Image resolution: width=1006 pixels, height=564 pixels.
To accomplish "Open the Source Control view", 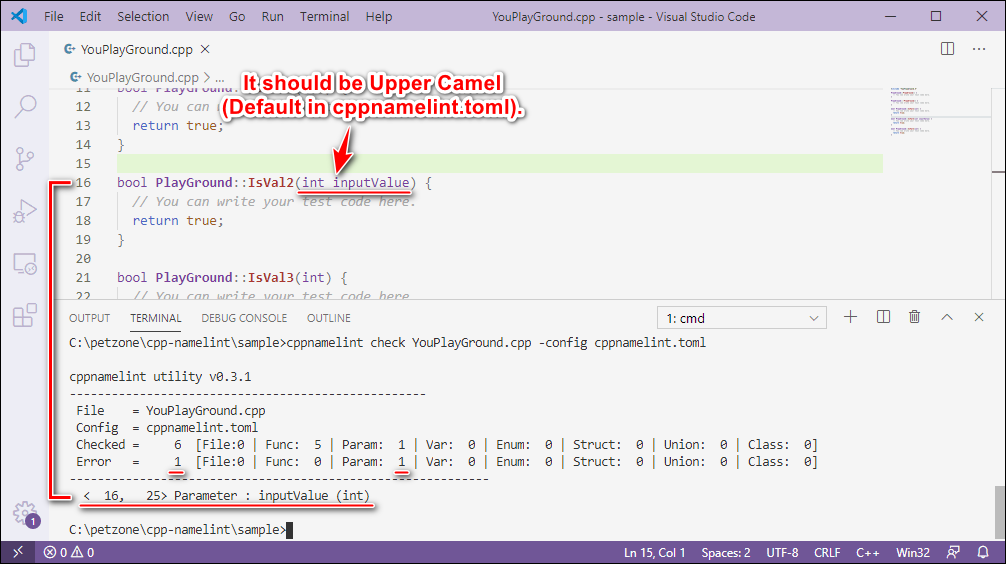I will coord(24,158).
